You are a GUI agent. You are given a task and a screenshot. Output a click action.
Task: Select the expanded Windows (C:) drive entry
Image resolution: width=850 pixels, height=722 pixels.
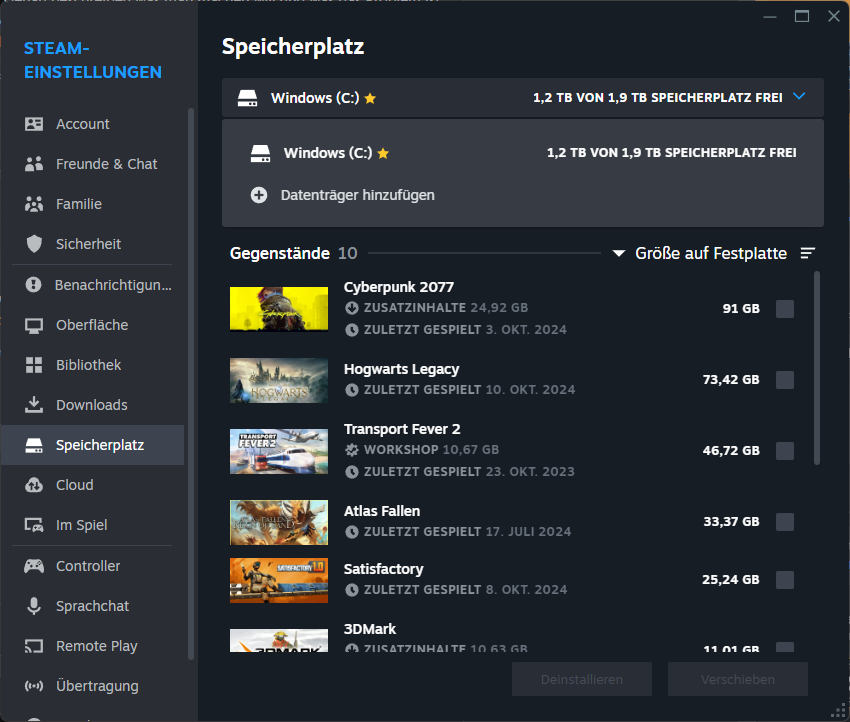click(523, 153)
